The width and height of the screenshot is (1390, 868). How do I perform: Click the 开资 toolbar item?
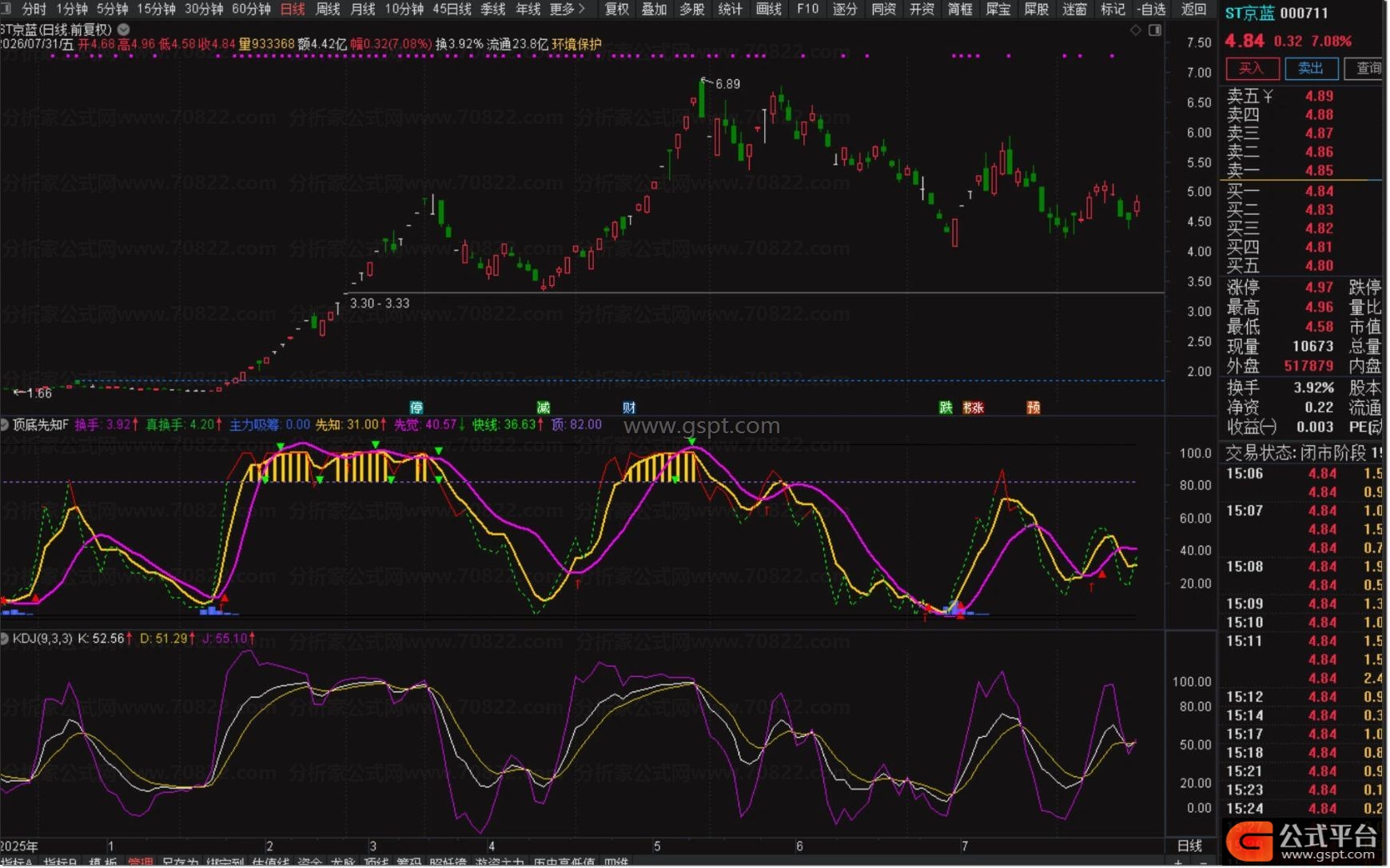point(922,9)
